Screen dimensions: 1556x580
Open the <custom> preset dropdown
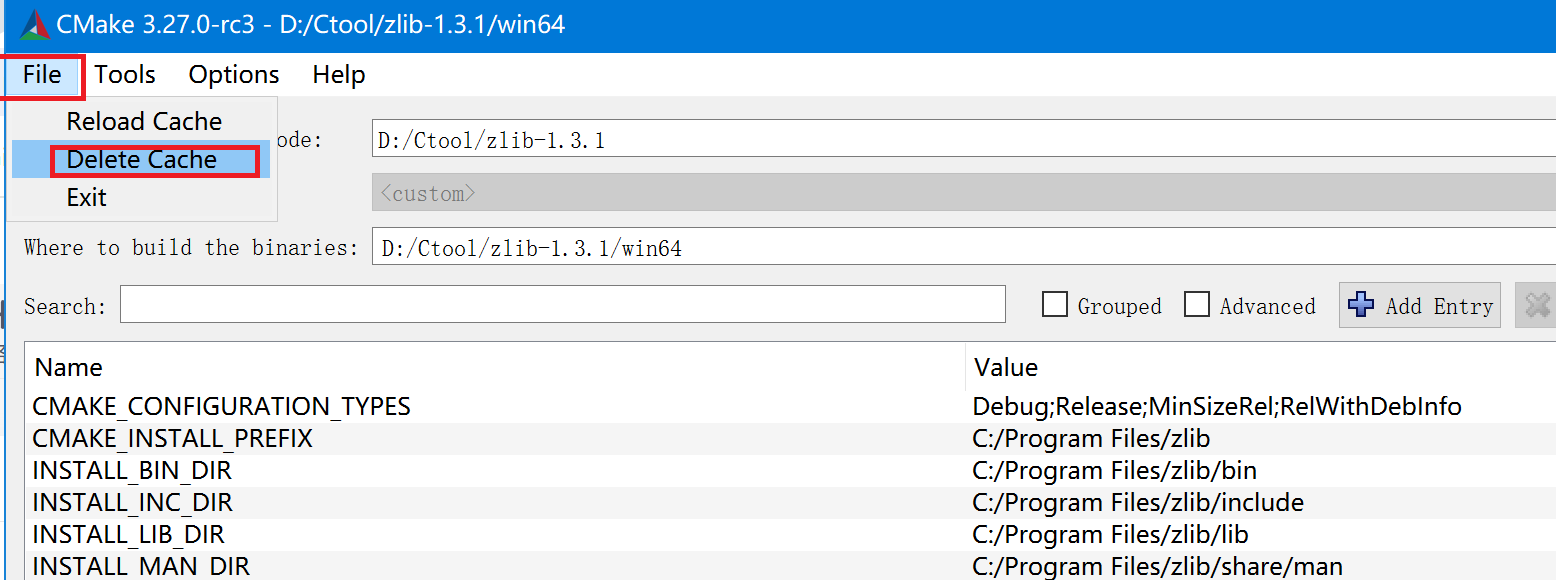point(963,192)
